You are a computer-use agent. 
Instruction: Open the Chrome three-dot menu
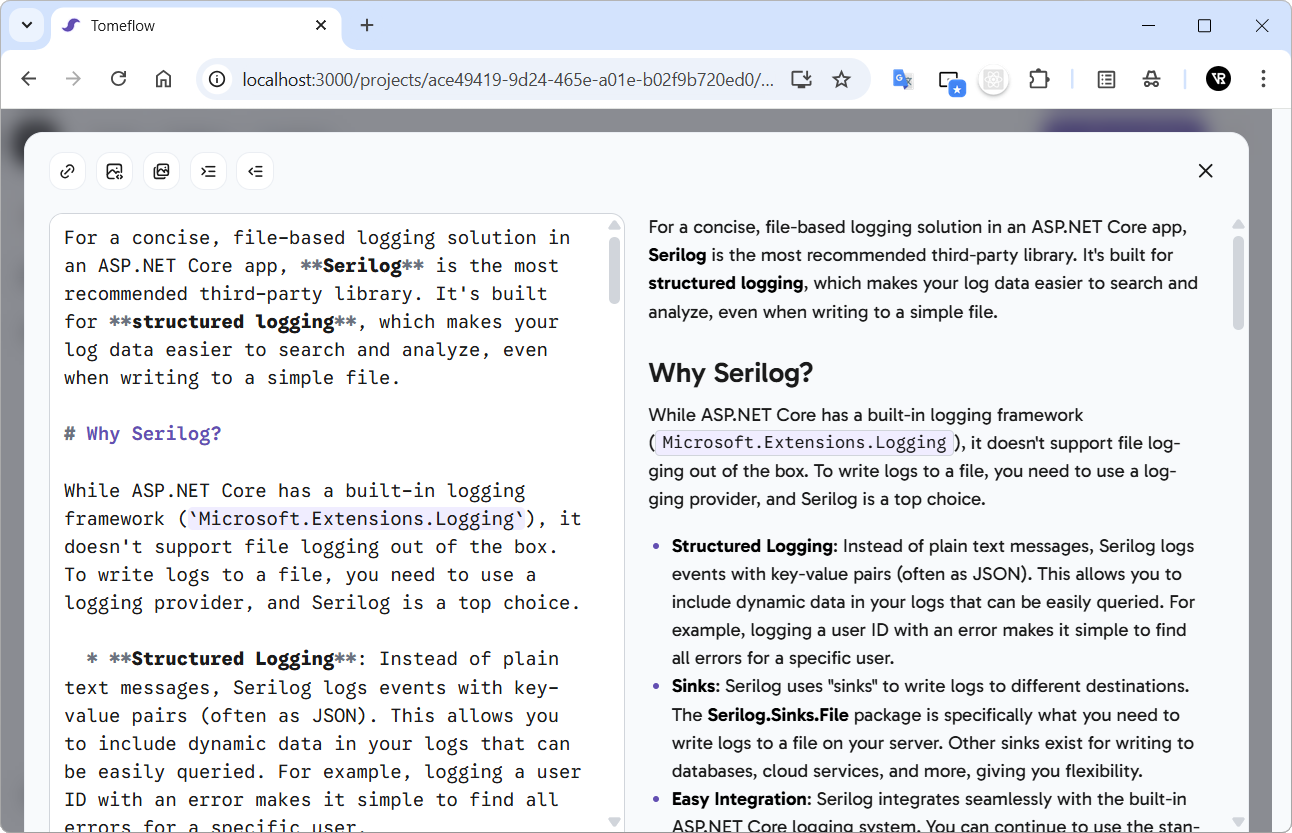coord(1263,79)
